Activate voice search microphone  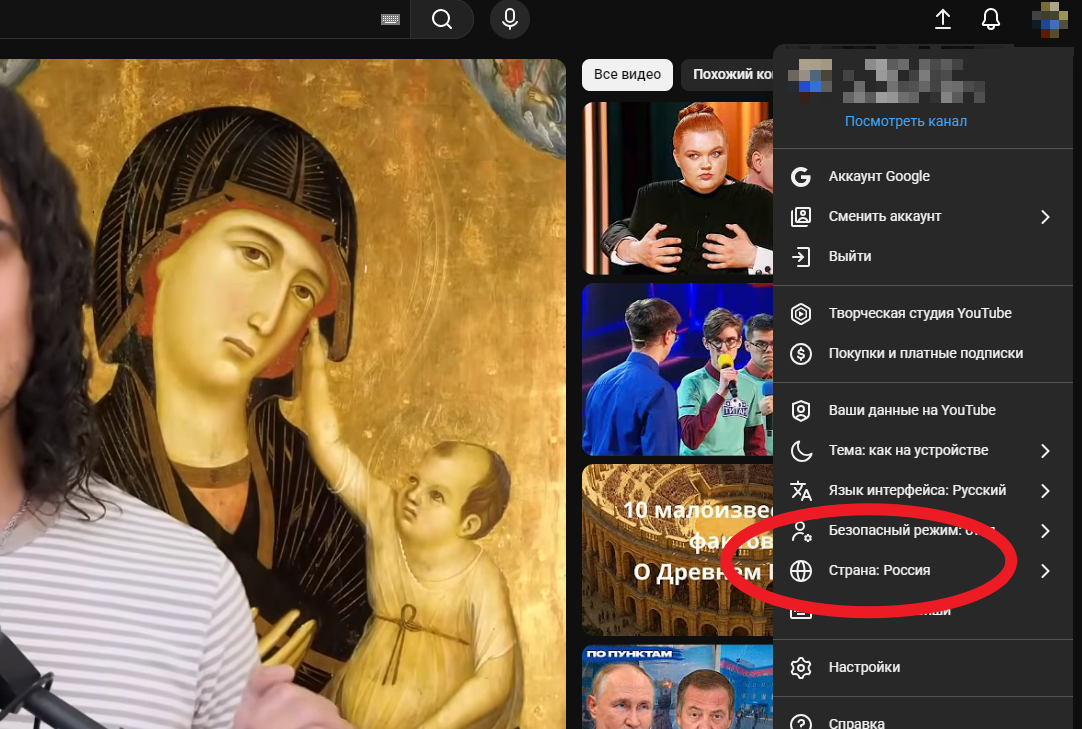pos(510,19)
